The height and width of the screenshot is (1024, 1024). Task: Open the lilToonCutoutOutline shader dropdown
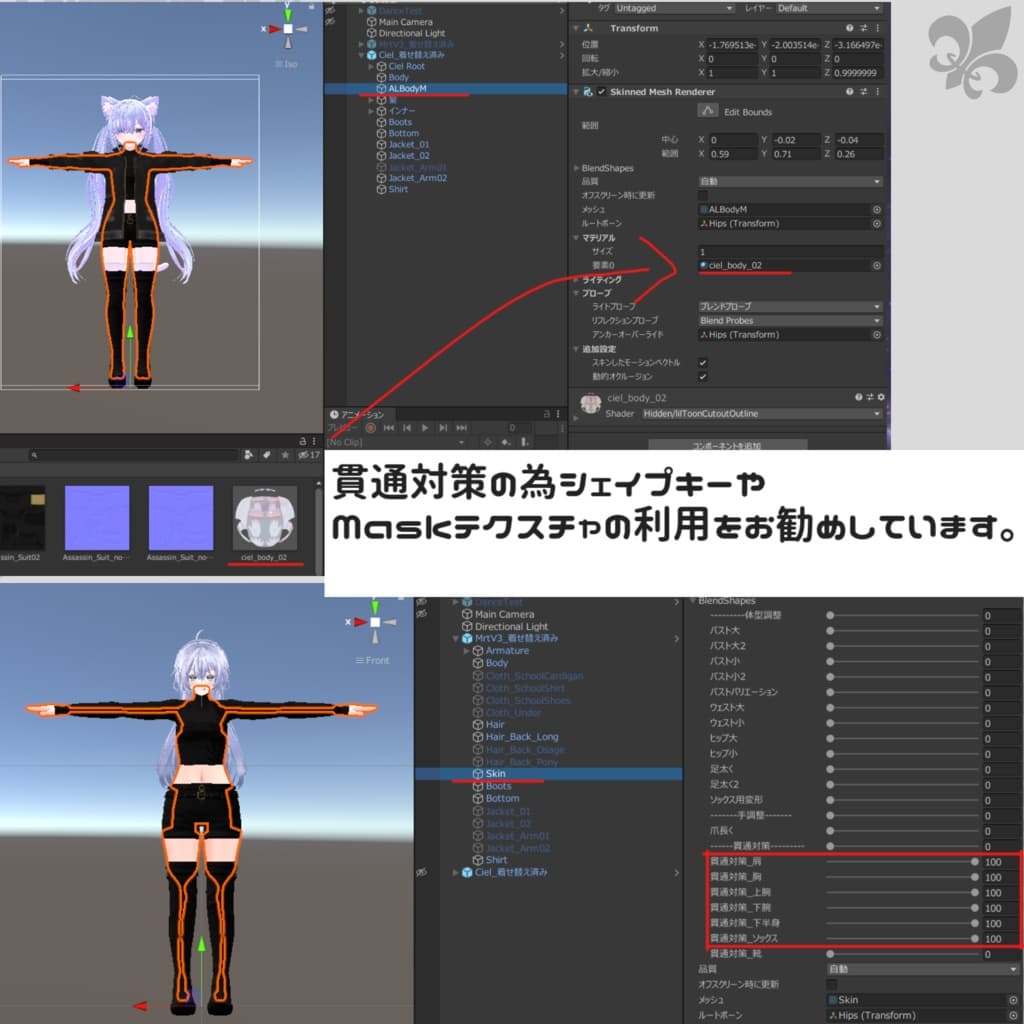(762, 413)
